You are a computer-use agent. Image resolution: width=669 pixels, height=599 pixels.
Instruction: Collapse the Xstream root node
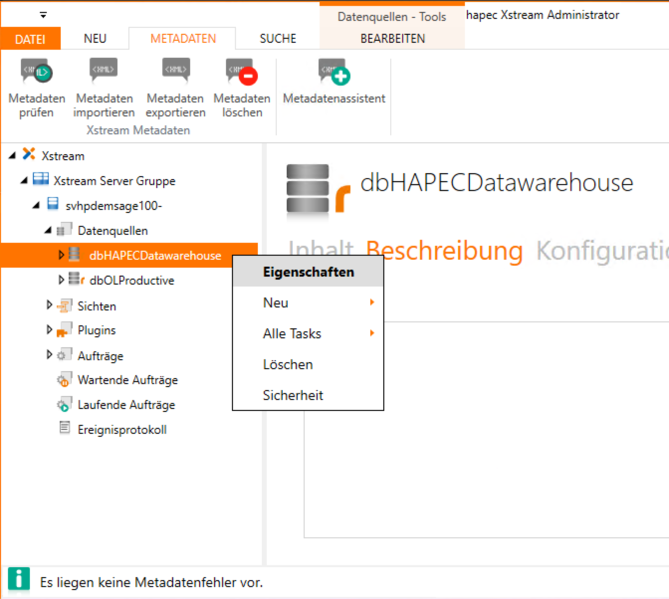coord(12,156)
